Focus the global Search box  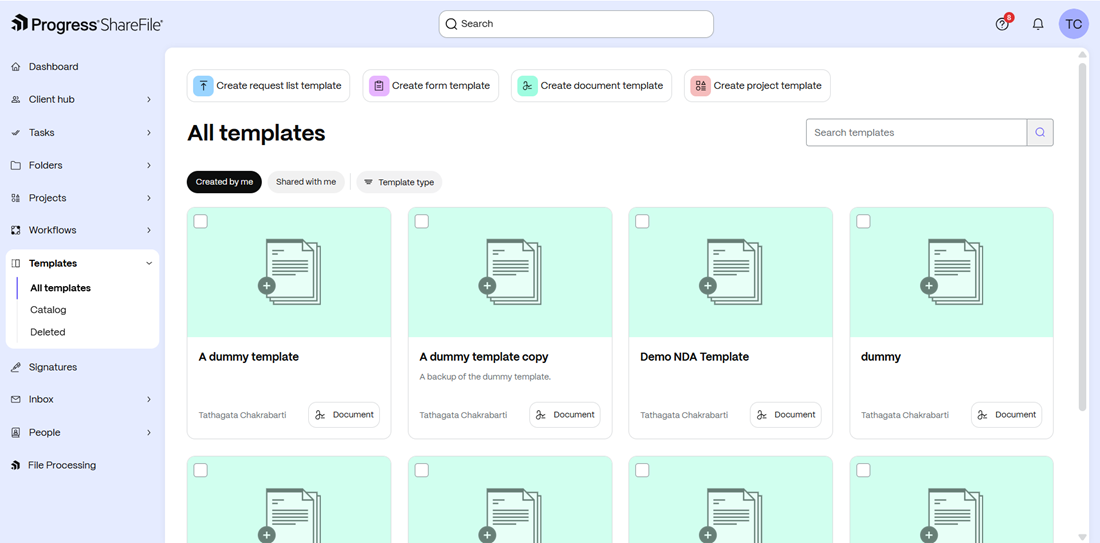point(576,24)
